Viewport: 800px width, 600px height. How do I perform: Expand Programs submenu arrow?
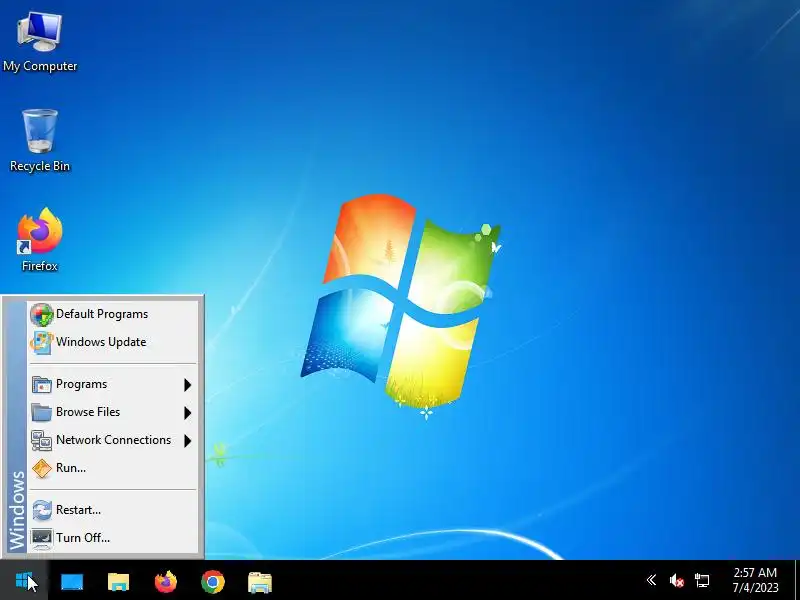188,385
